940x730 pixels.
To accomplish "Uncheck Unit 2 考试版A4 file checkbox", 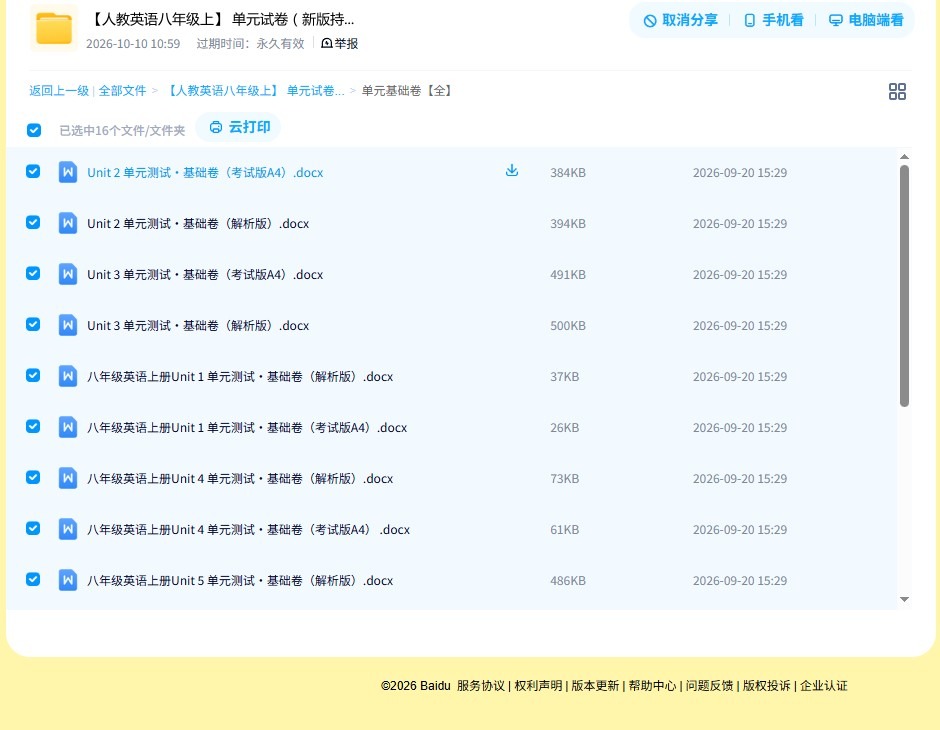I will tap(33, 171).
